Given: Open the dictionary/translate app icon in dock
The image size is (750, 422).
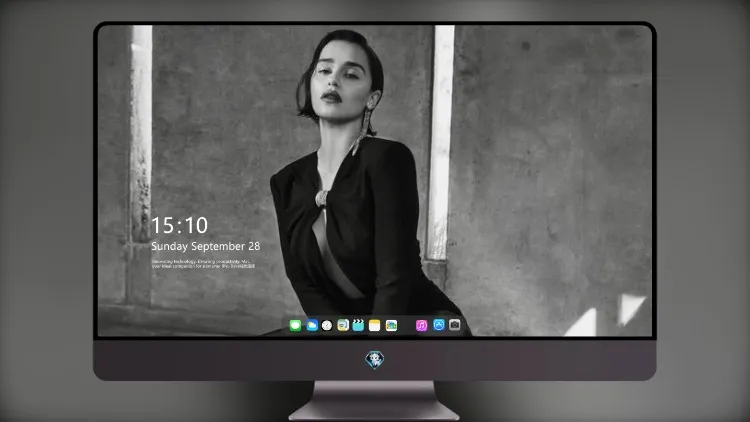Looking at the screenshot, I should (x=343, y=325).
